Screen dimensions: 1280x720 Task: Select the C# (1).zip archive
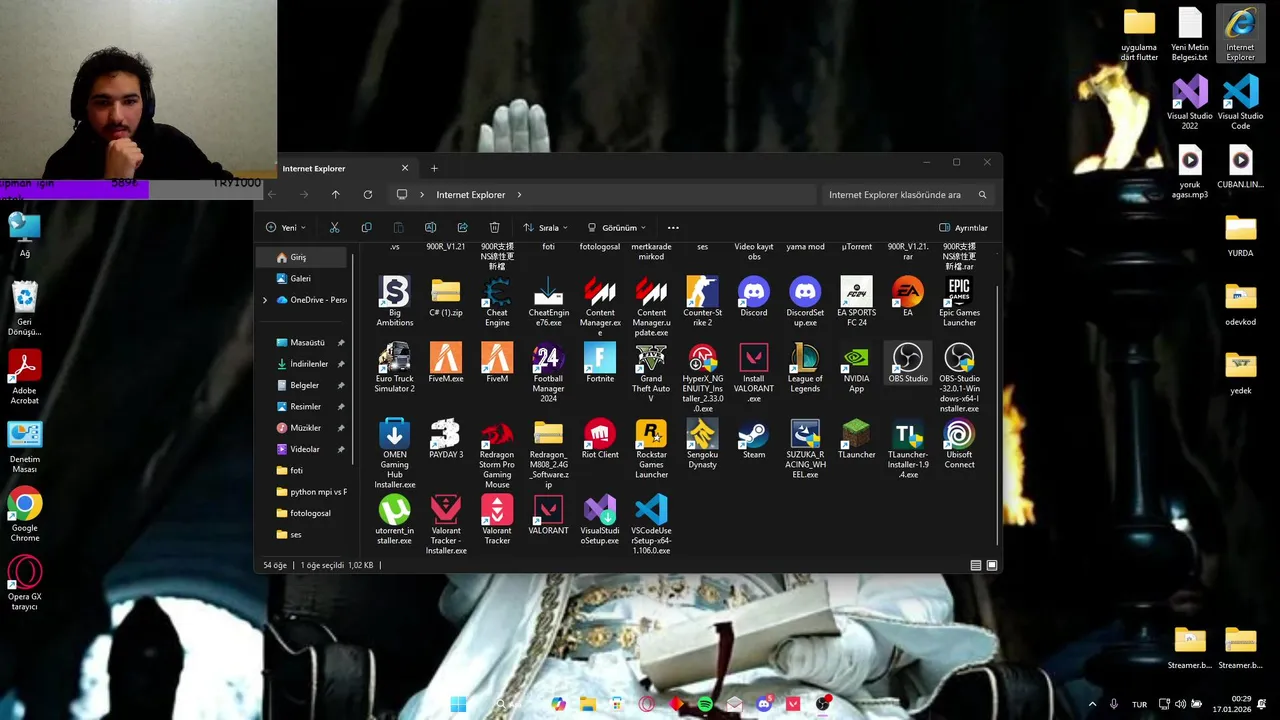coord(446,292)
